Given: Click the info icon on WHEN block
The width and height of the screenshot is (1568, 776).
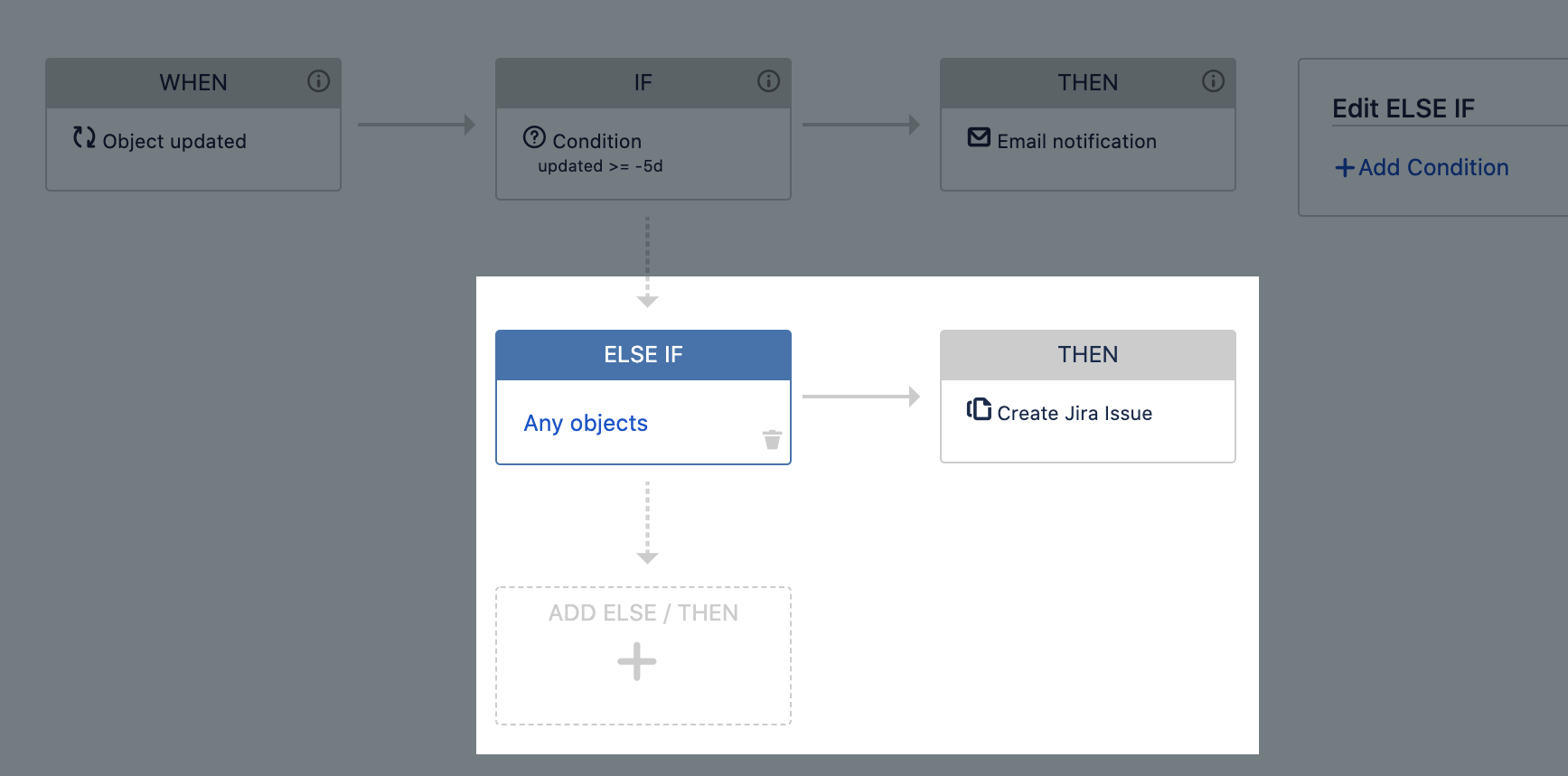Looking at the screenshot, I should (318, 81).
